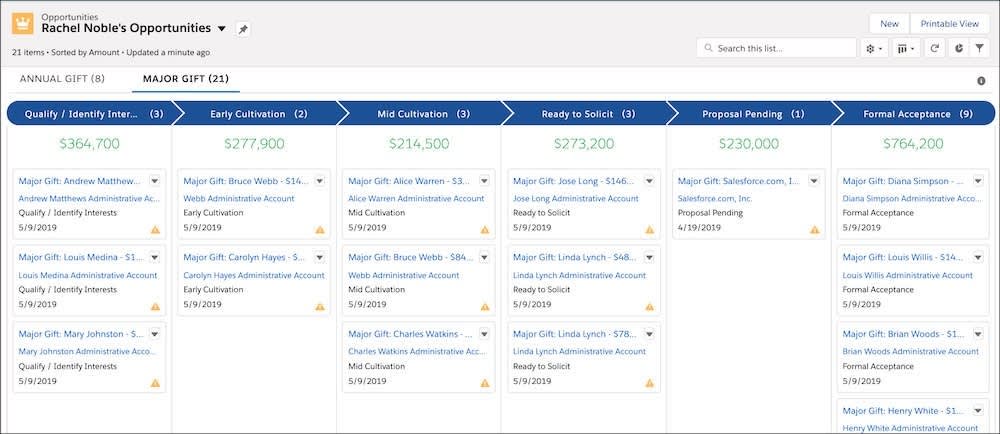Open Printable View
This screenshot has width=1000, height=434.
[x=949, y=24]
